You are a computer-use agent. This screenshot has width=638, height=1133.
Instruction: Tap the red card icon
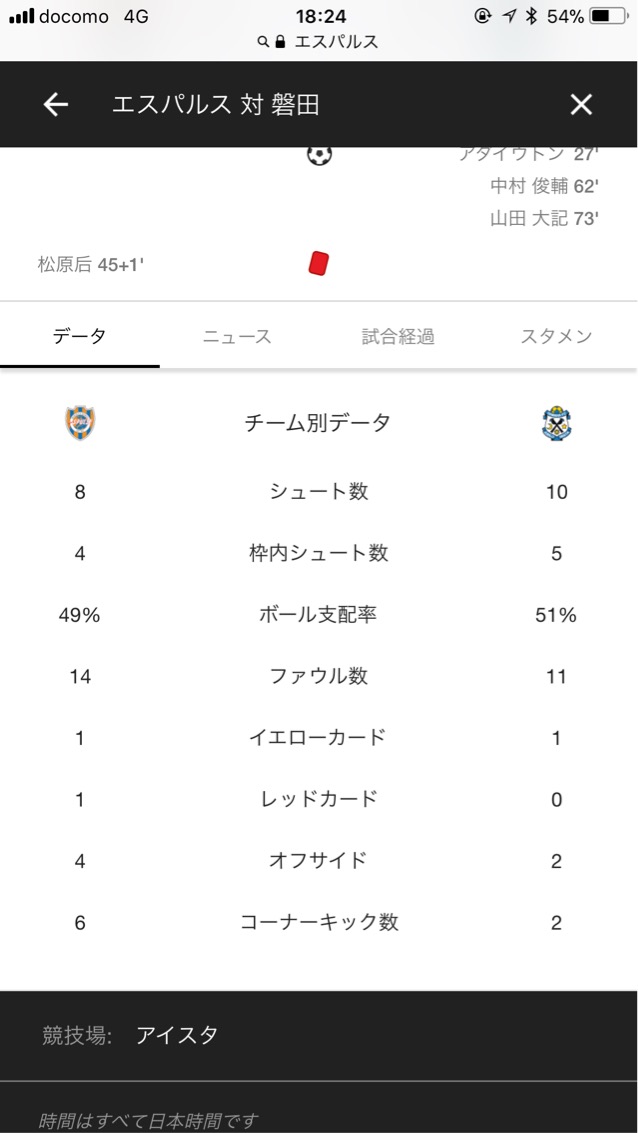tap(319, 264)
